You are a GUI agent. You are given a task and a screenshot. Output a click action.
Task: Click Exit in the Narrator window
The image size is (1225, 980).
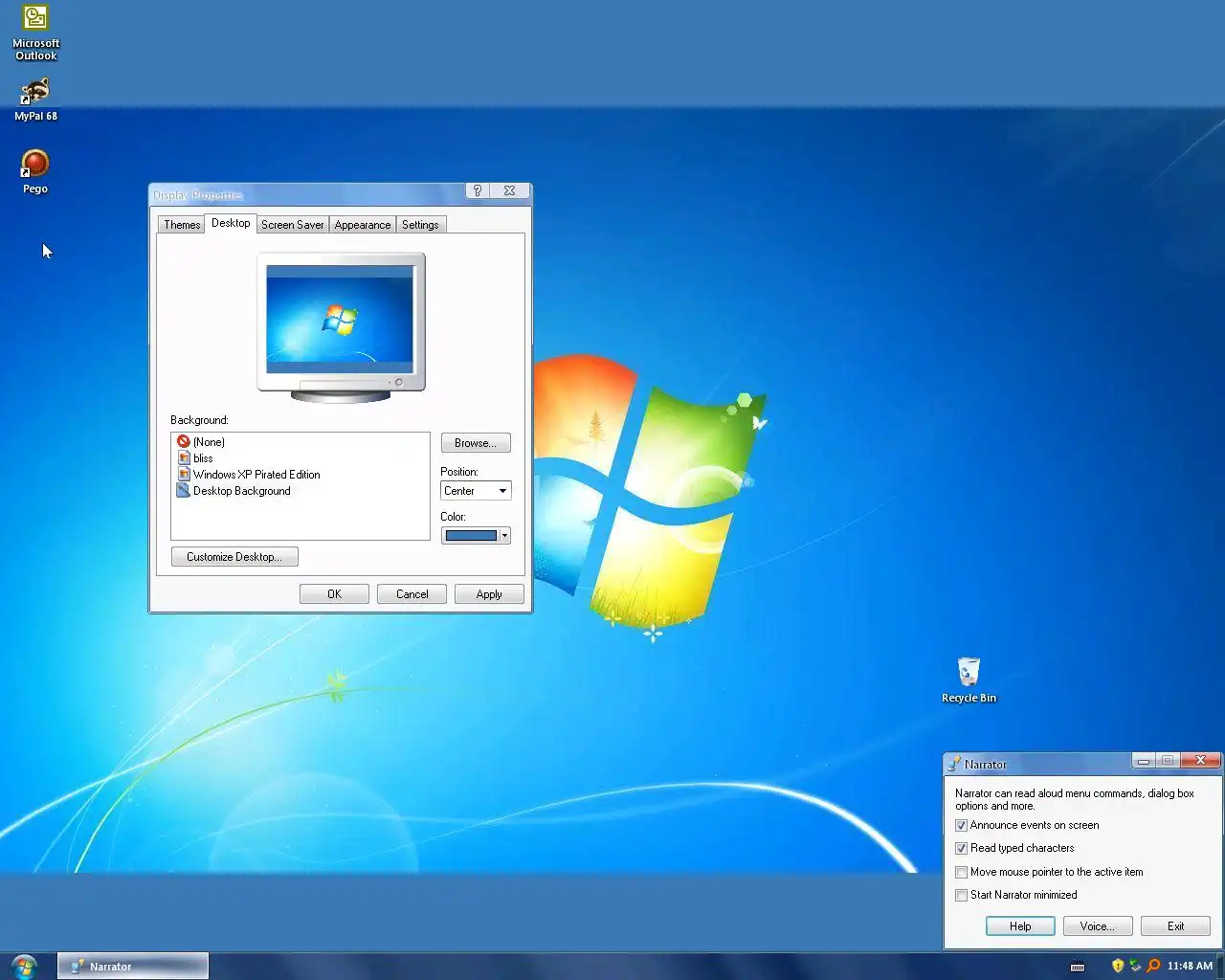1175,926
